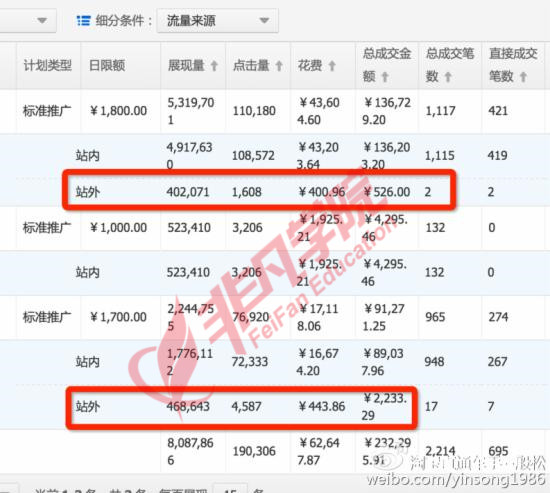550x493 pixels.
Task: Click the 细分条件 list icon
Action: coord(83,21)
